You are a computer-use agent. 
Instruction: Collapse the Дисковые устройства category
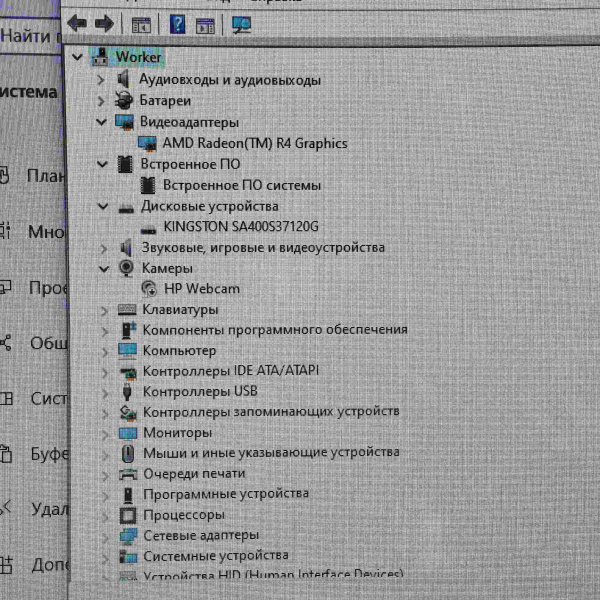101,205
